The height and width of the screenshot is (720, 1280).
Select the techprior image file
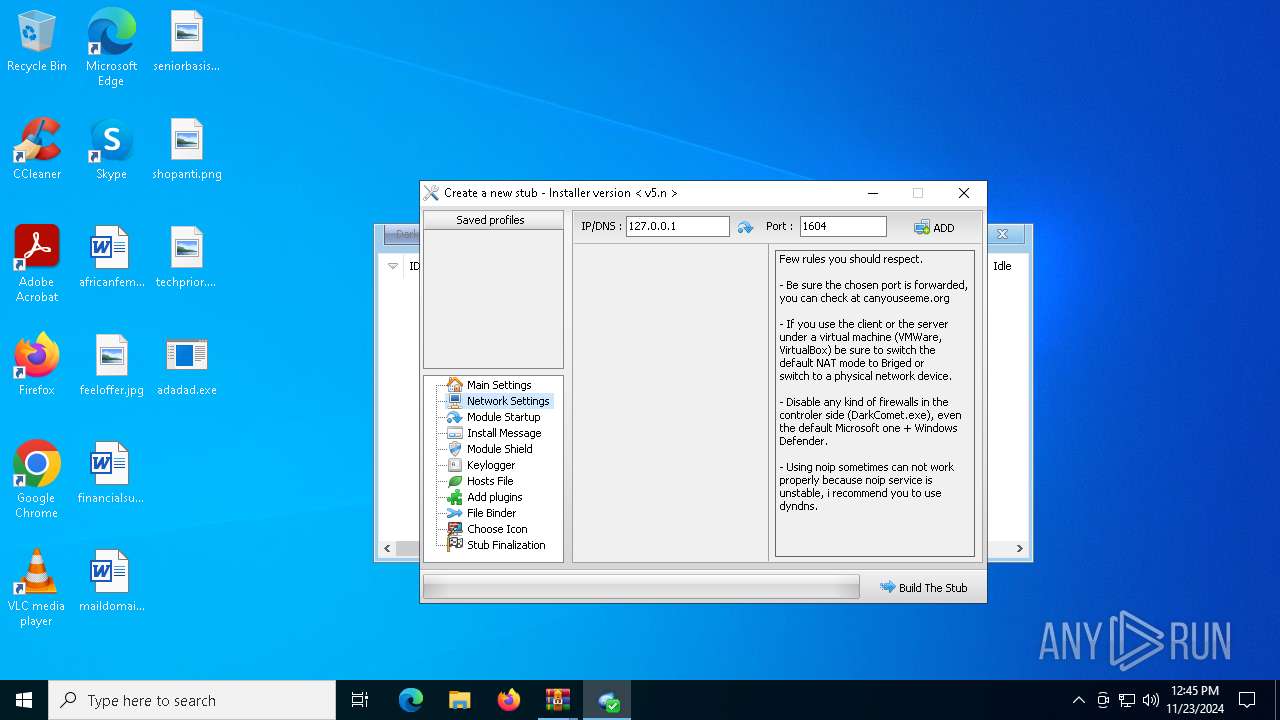tap(187, 257)
